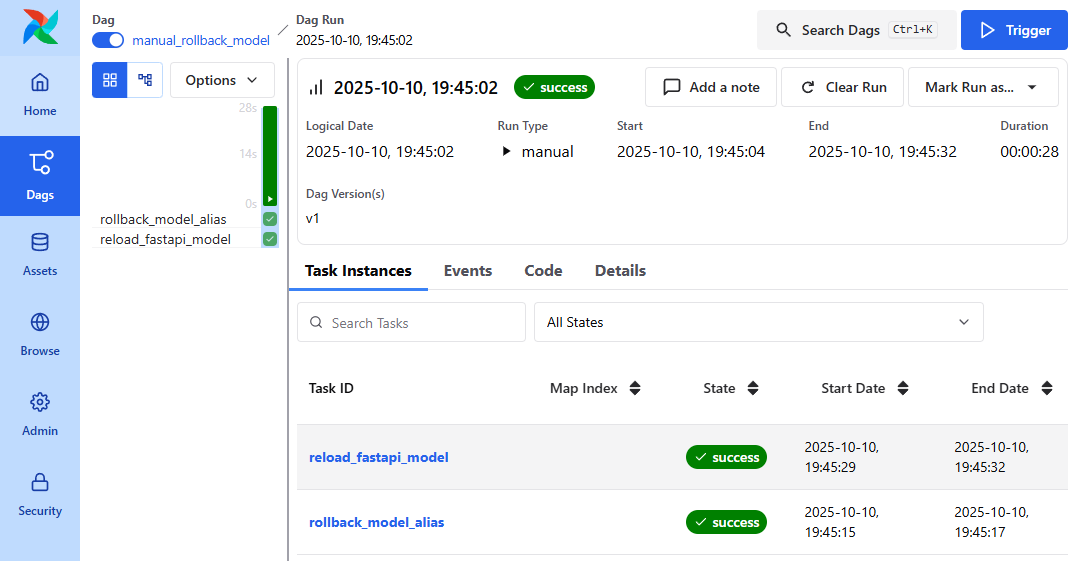1076x561 pixels.
Task: Open the Assets section
Action: [40, 255]
